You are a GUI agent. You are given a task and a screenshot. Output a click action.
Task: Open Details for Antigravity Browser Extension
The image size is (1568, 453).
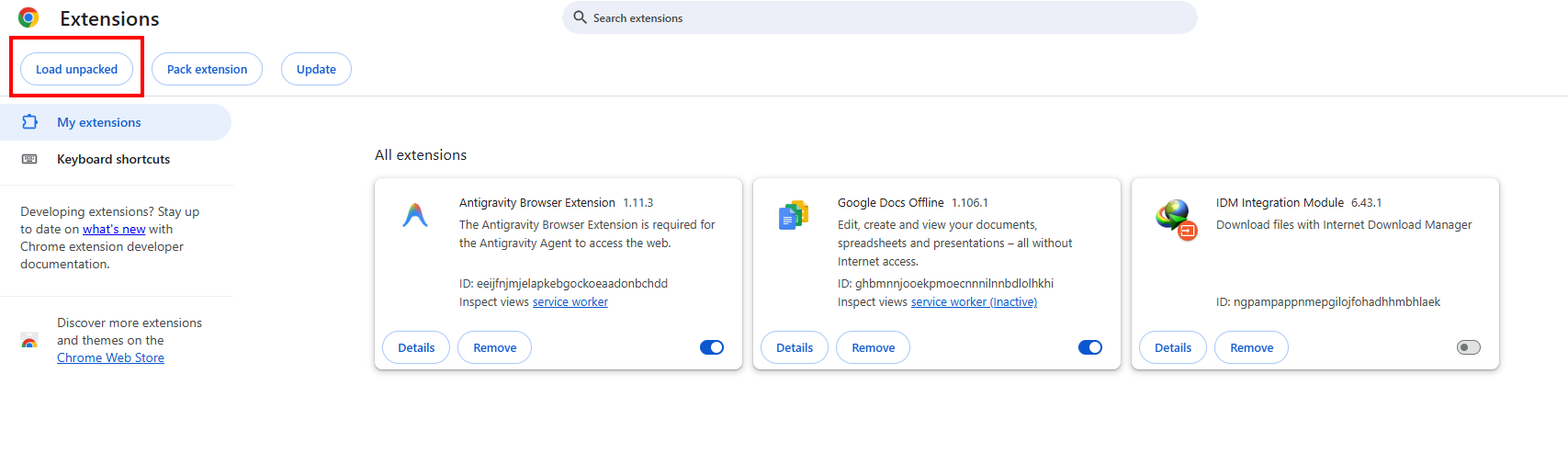(x=416, y=347)
